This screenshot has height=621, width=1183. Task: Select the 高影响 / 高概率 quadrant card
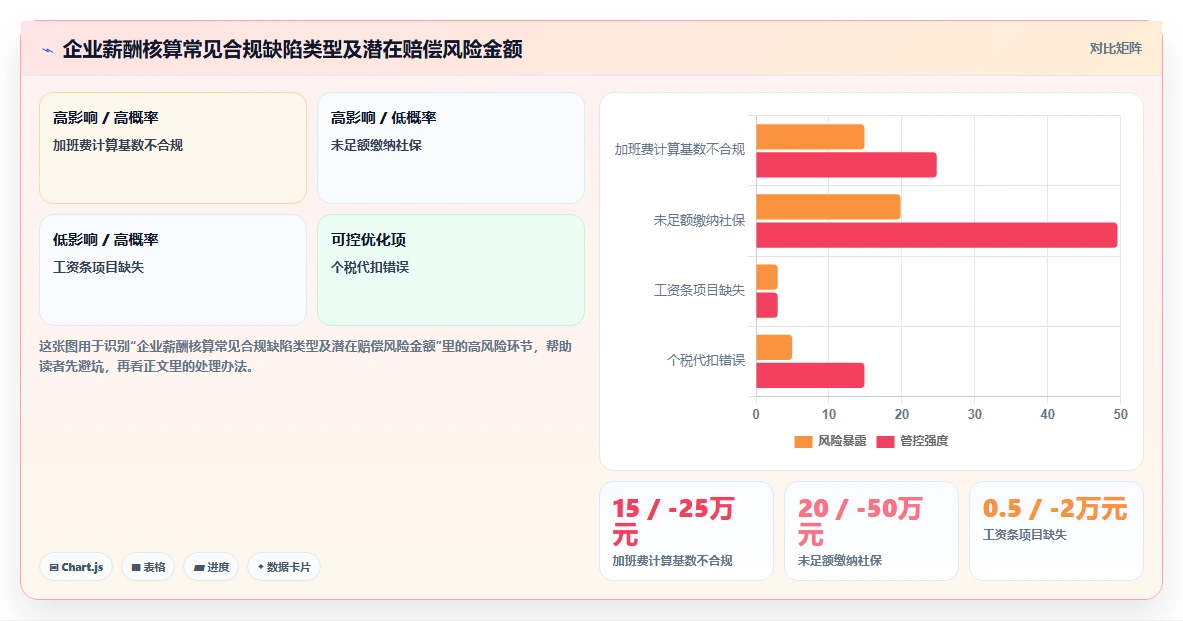click(x=173, y=148)
